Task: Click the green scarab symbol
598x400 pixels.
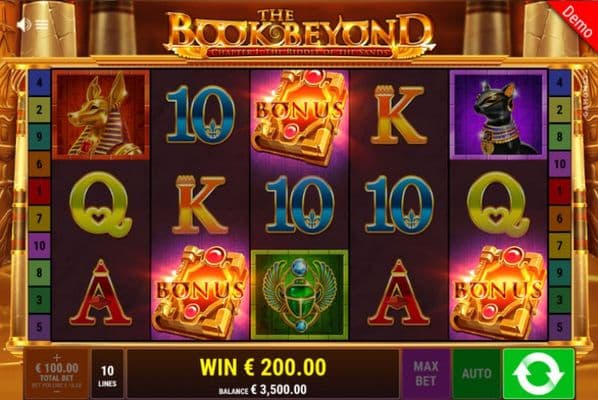Action: (299, 295)
